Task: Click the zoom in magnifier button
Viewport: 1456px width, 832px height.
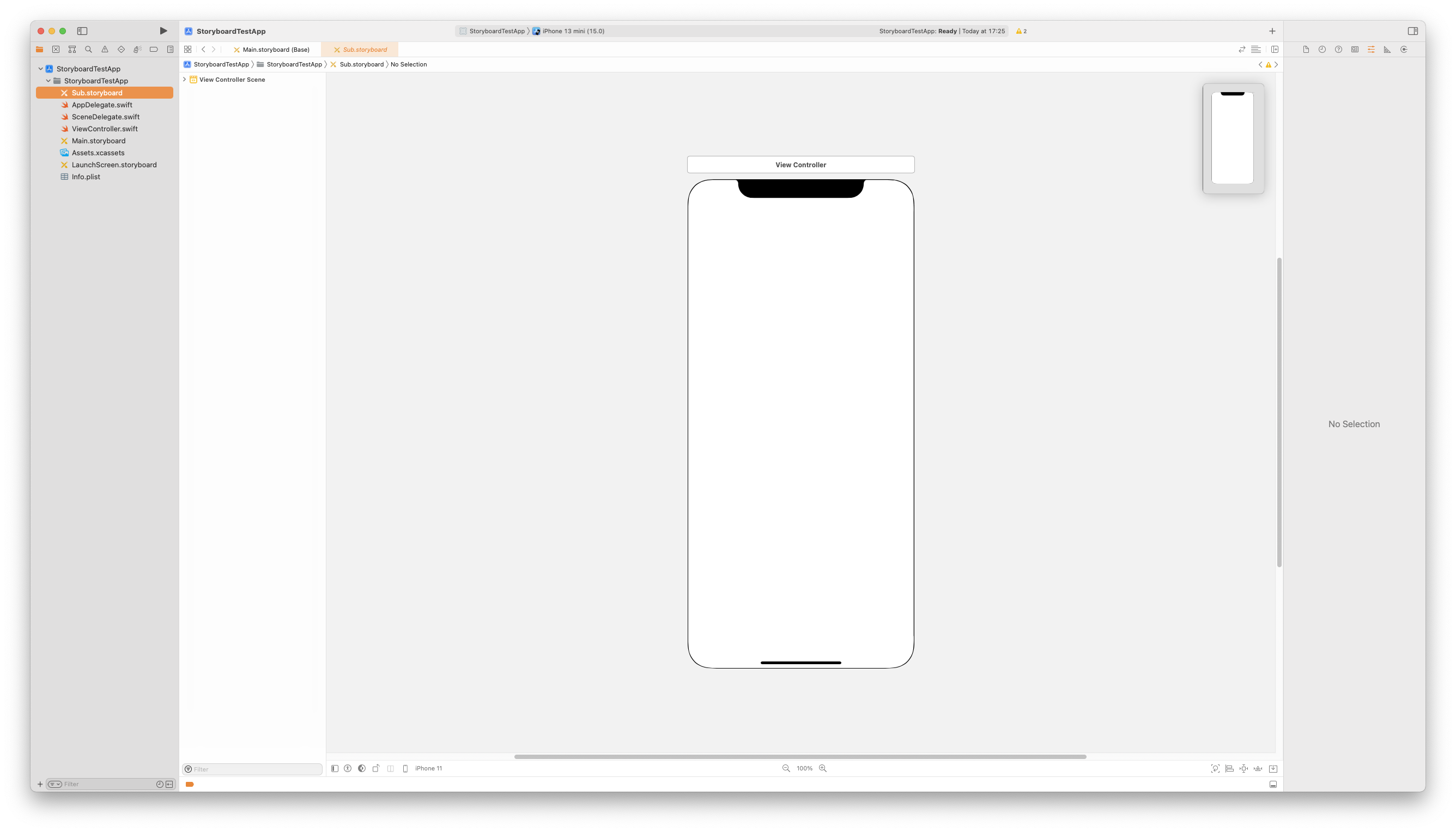Action: click(823, 769)
